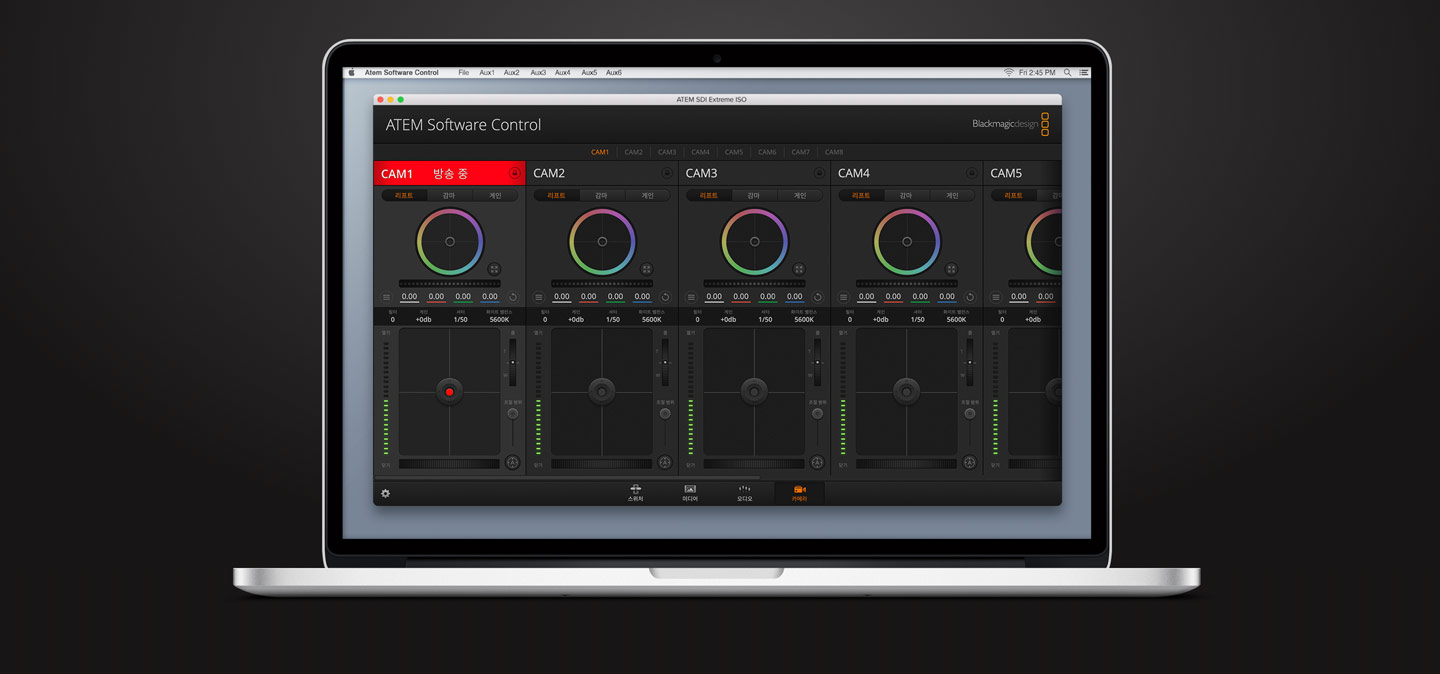Open the 미디어 media page
The image size is (1440, 674).
690,492
